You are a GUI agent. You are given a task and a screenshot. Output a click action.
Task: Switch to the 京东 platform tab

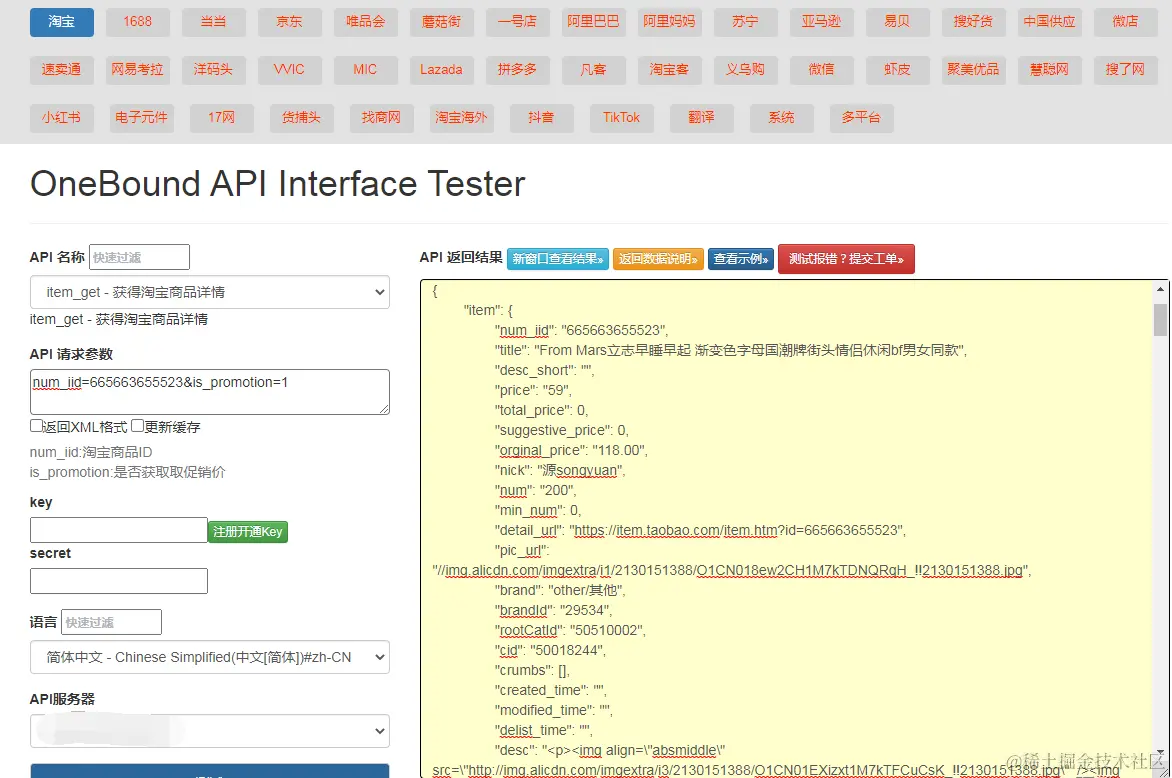(289, 21)
